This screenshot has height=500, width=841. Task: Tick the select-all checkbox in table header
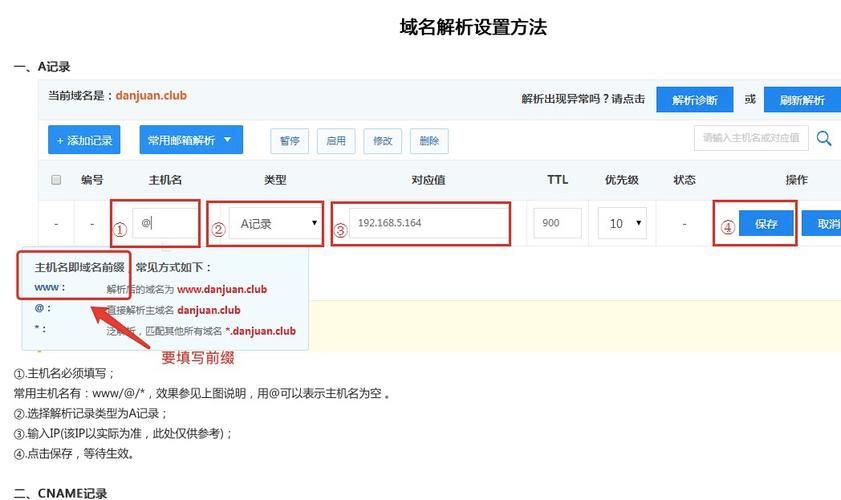[56, 180]
